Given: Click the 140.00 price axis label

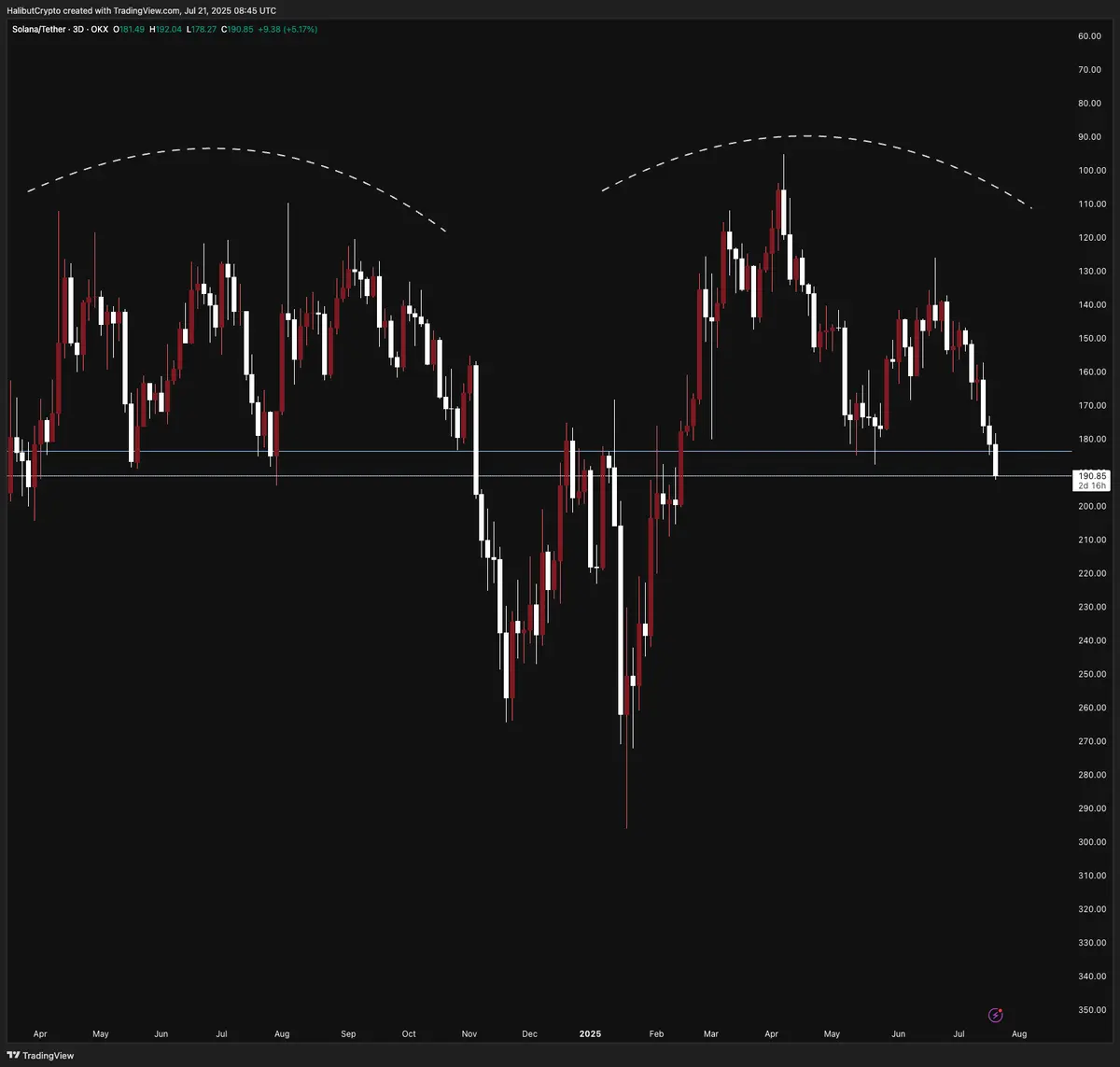Looking at the screenshot, I should [x=1091, y=304].
